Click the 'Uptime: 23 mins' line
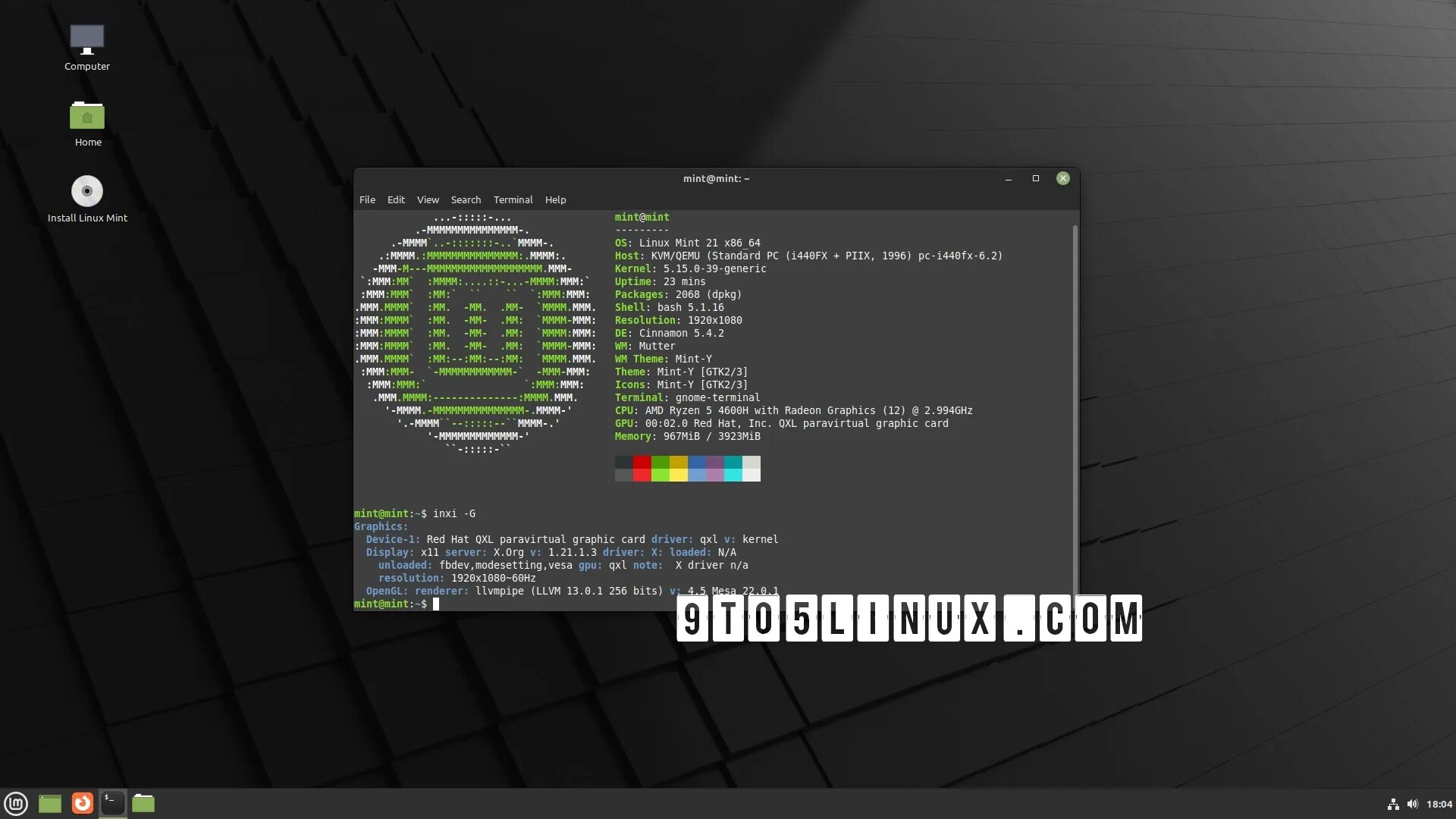 tap(660, 282)
